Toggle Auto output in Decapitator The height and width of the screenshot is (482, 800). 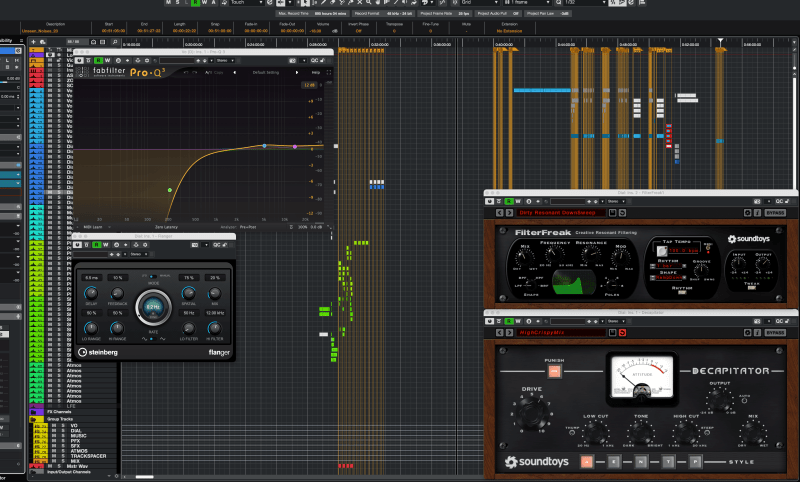pyautogui.click(x=745, y=401)
